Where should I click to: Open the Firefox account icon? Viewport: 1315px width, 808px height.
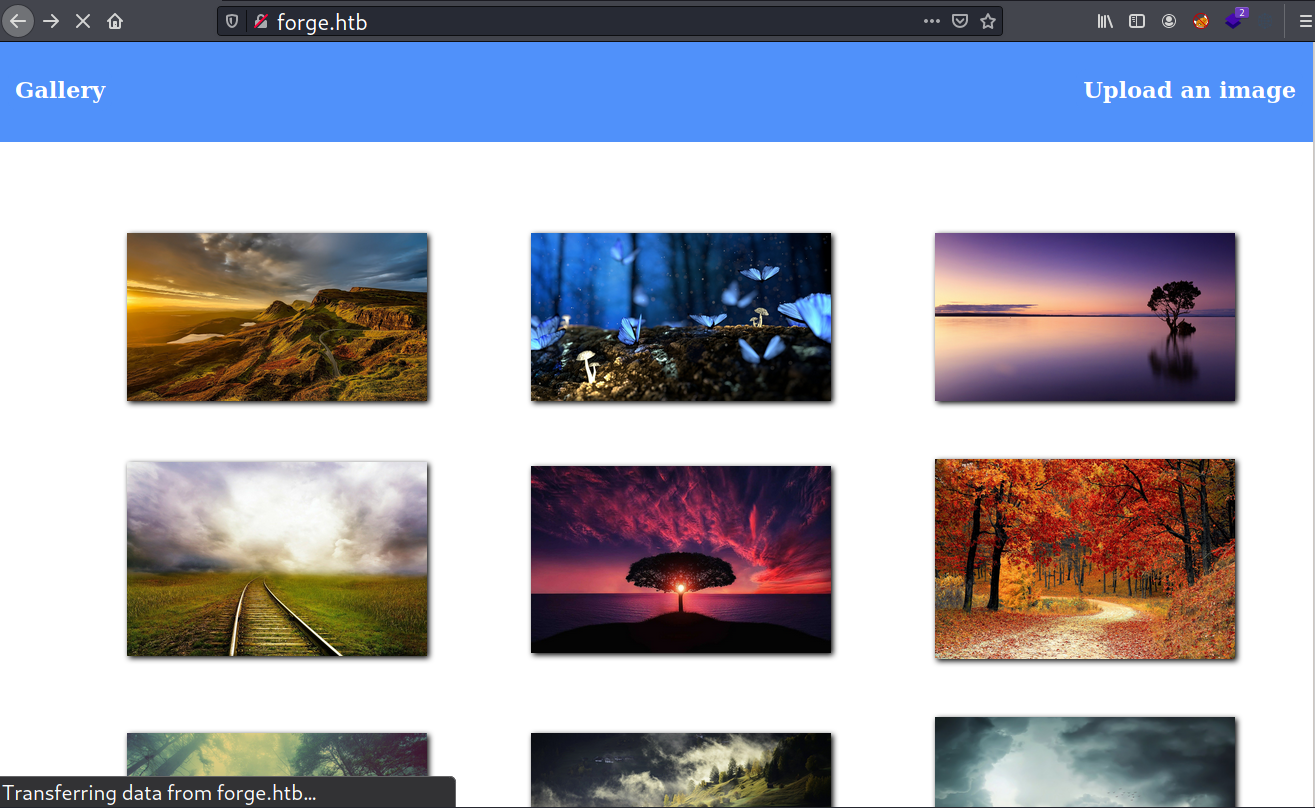[x=1169, y=21]
